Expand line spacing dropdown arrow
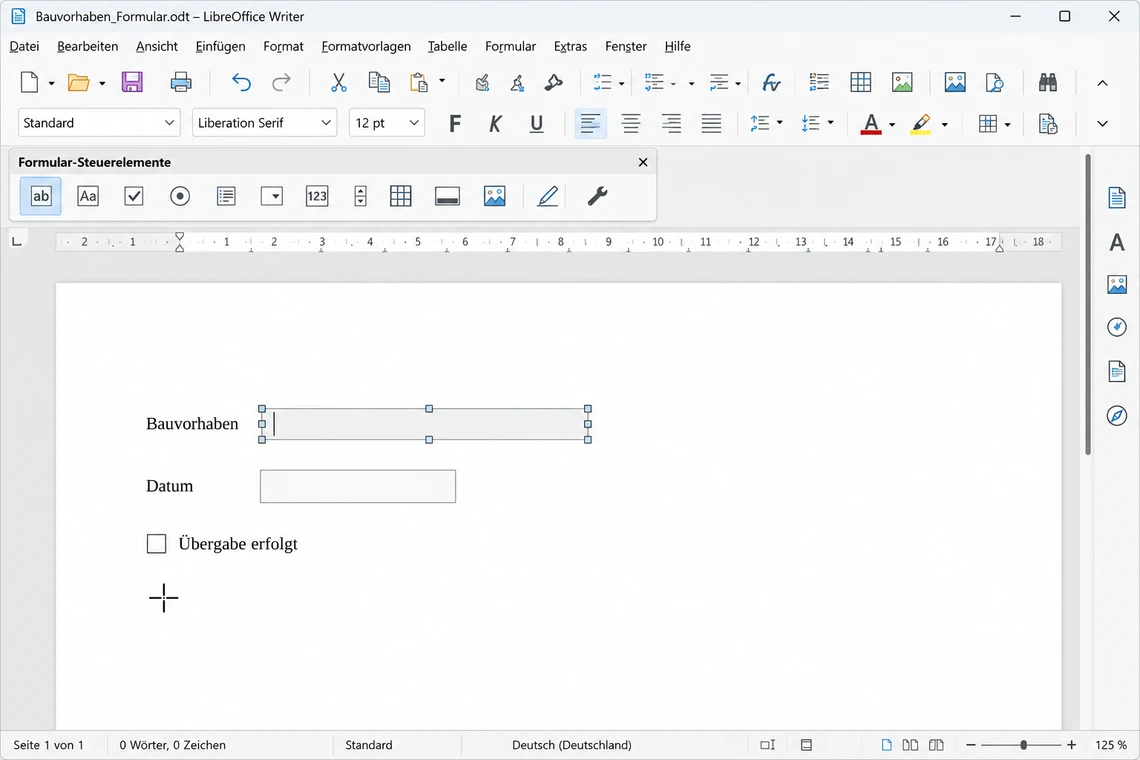Image resolution: width=1140 pixels, height=760 pixels. [779, 123]
